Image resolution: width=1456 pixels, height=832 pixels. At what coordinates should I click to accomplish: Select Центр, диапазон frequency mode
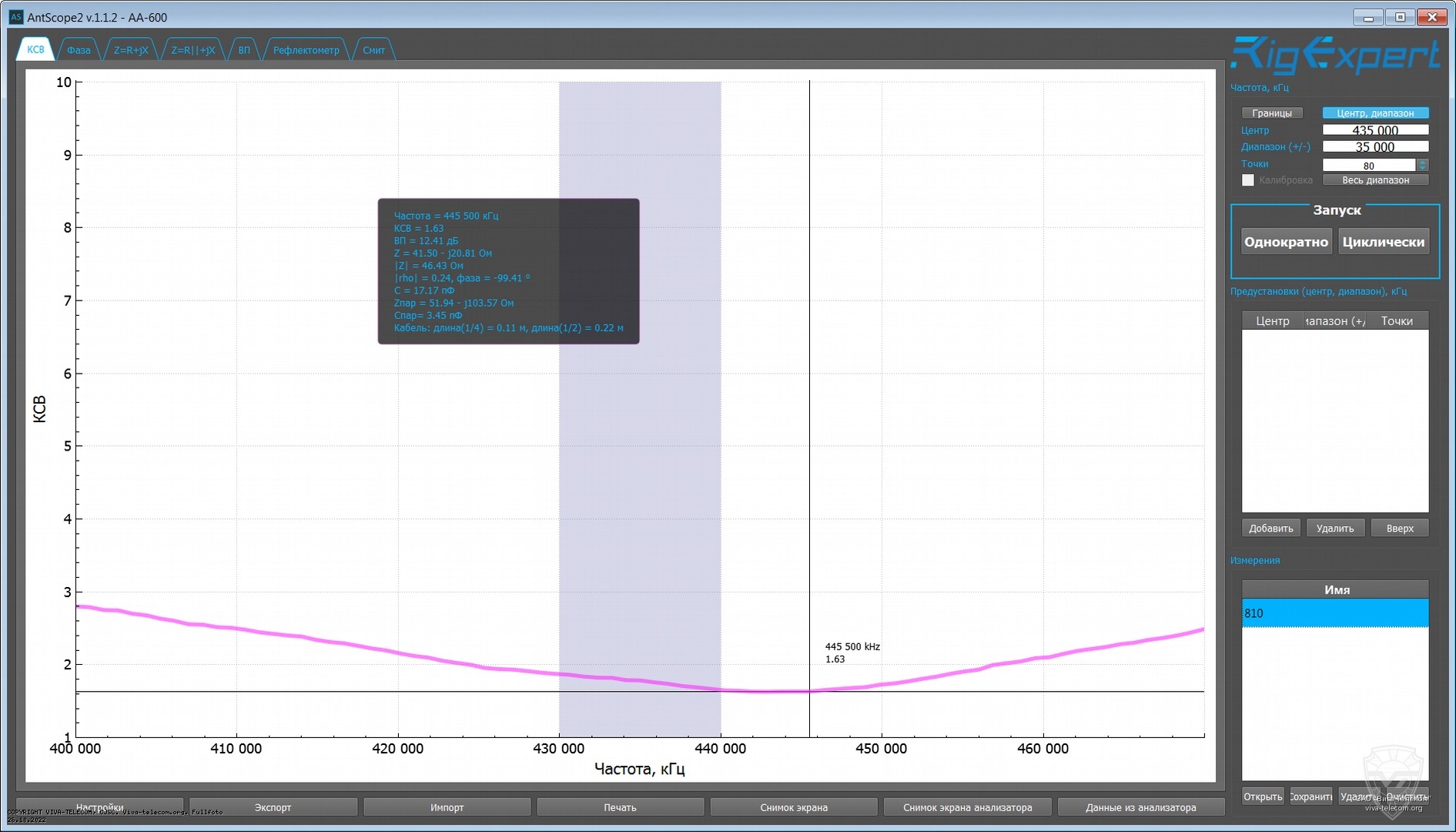click(x=1374, y=113)
